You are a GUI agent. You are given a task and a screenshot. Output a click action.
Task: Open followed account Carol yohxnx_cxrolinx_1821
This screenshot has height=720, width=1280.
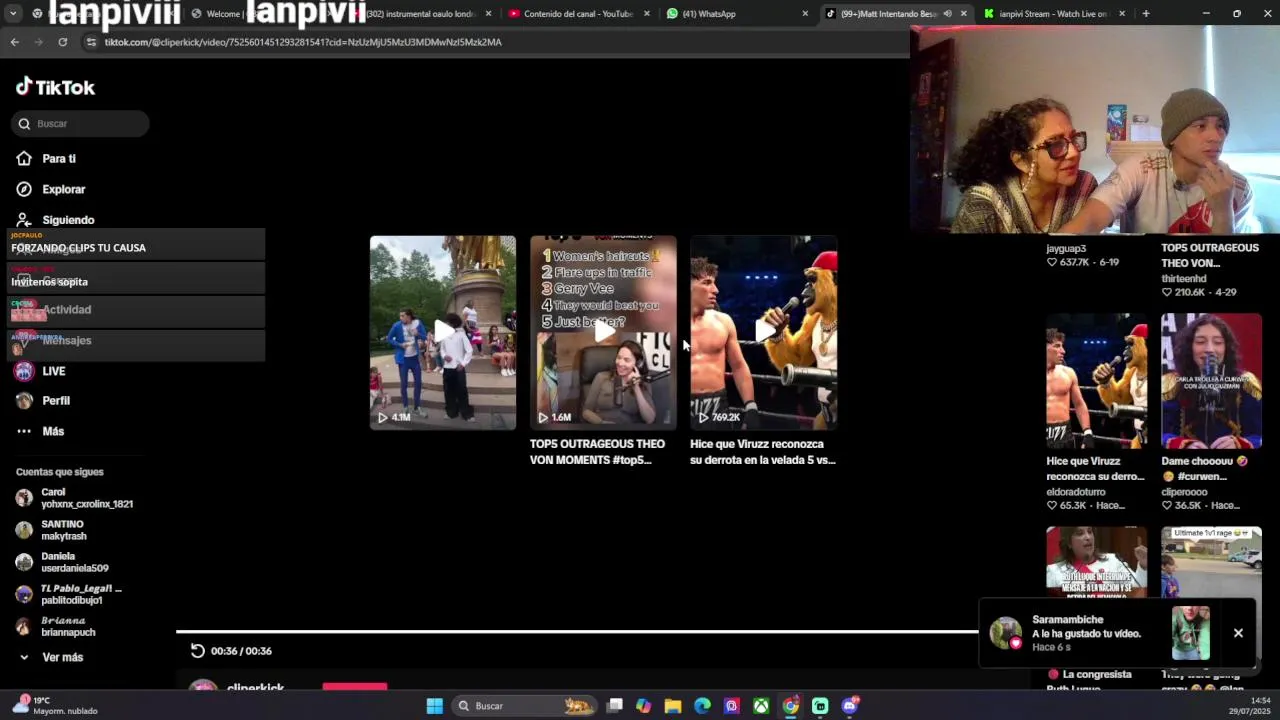(75, 498)
